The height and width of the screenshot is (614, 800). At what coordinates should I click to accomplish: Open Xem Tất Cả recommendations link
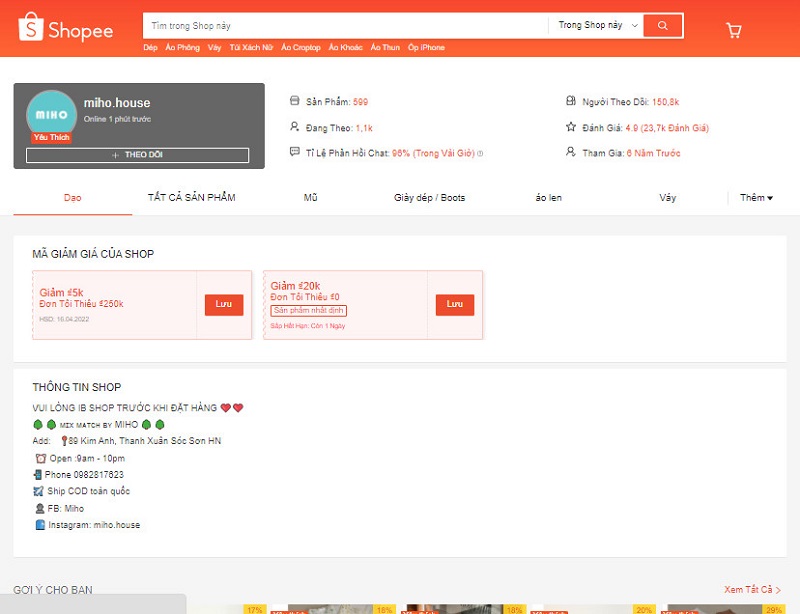[x=752, y=590]
